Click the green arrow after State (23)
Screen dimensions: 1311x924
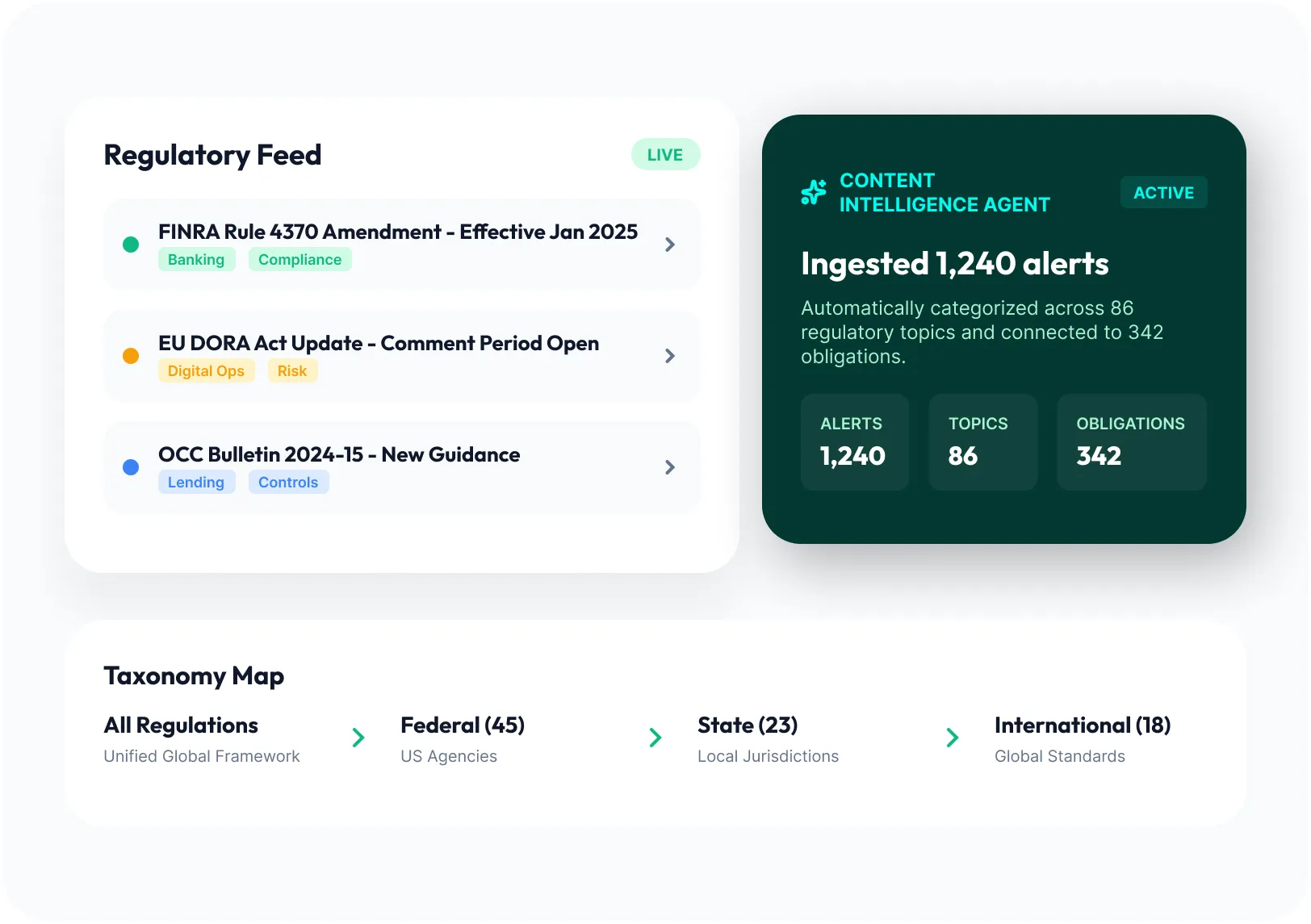click(x=953, y=738)
